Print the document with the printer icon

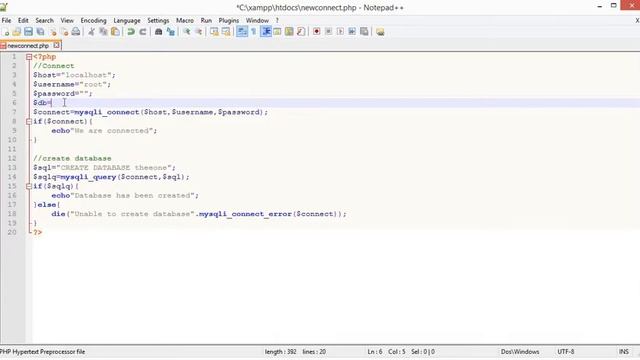click(76, 32)
